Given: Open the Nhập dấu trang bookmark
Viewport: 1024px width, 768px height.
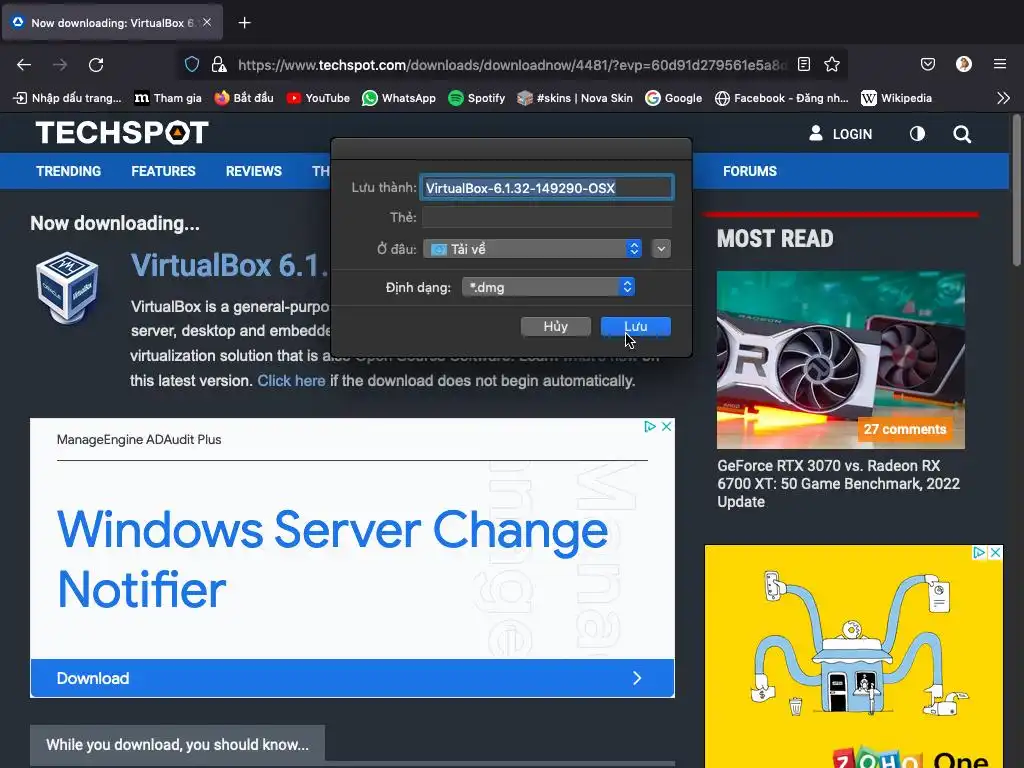Looking at the screenshot, I should tap(67, 98).
